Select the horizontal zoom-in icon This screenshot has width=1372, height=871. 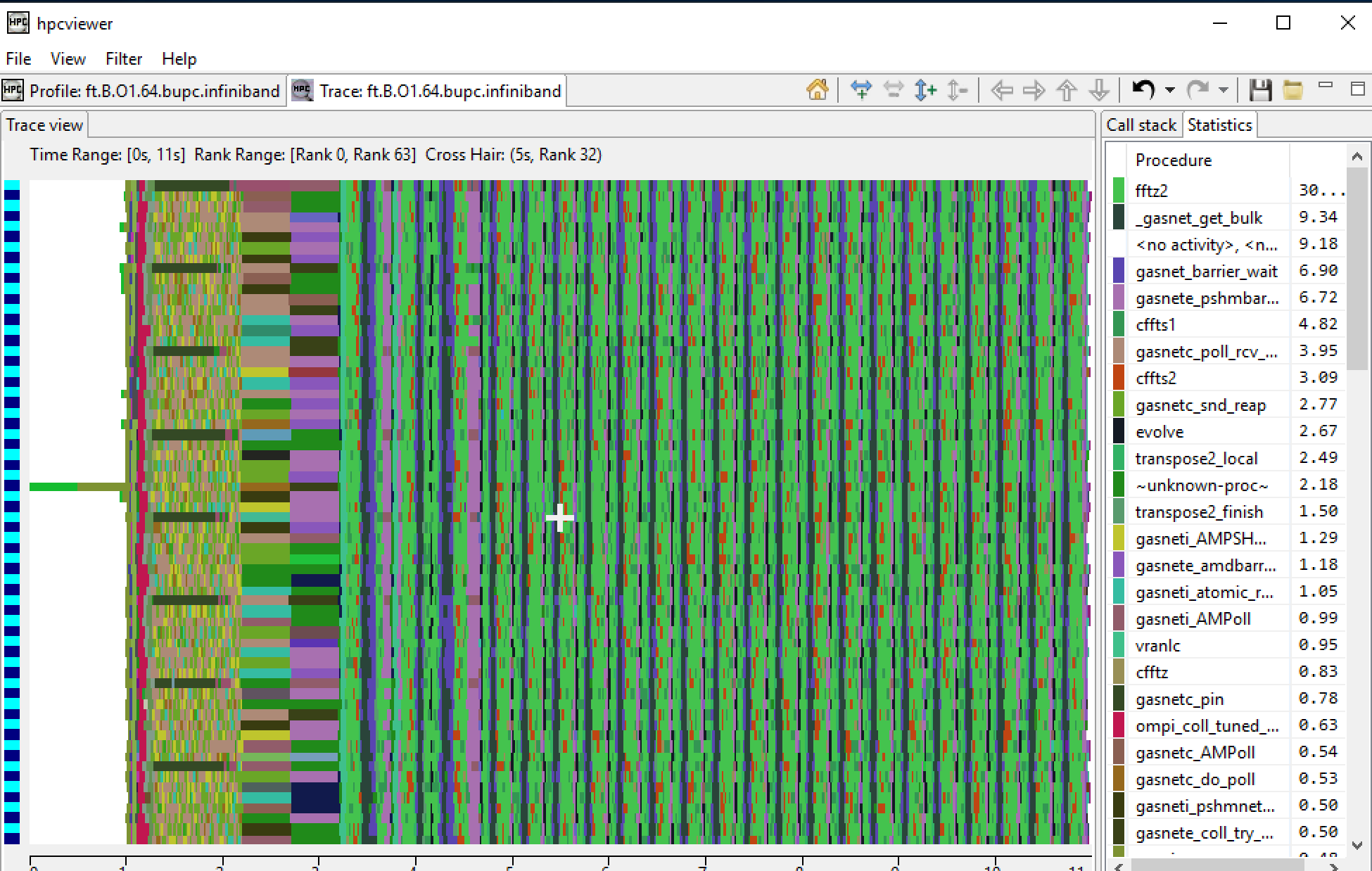tap(861, 90)
